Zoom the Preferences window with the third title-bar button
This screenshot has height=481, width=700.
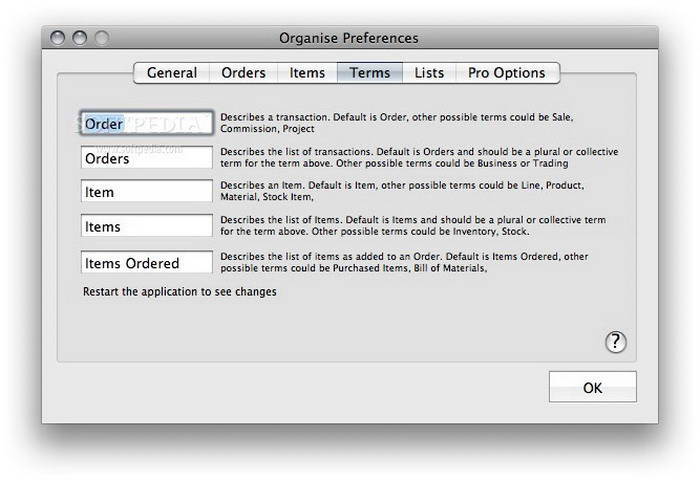click(101, 38)
